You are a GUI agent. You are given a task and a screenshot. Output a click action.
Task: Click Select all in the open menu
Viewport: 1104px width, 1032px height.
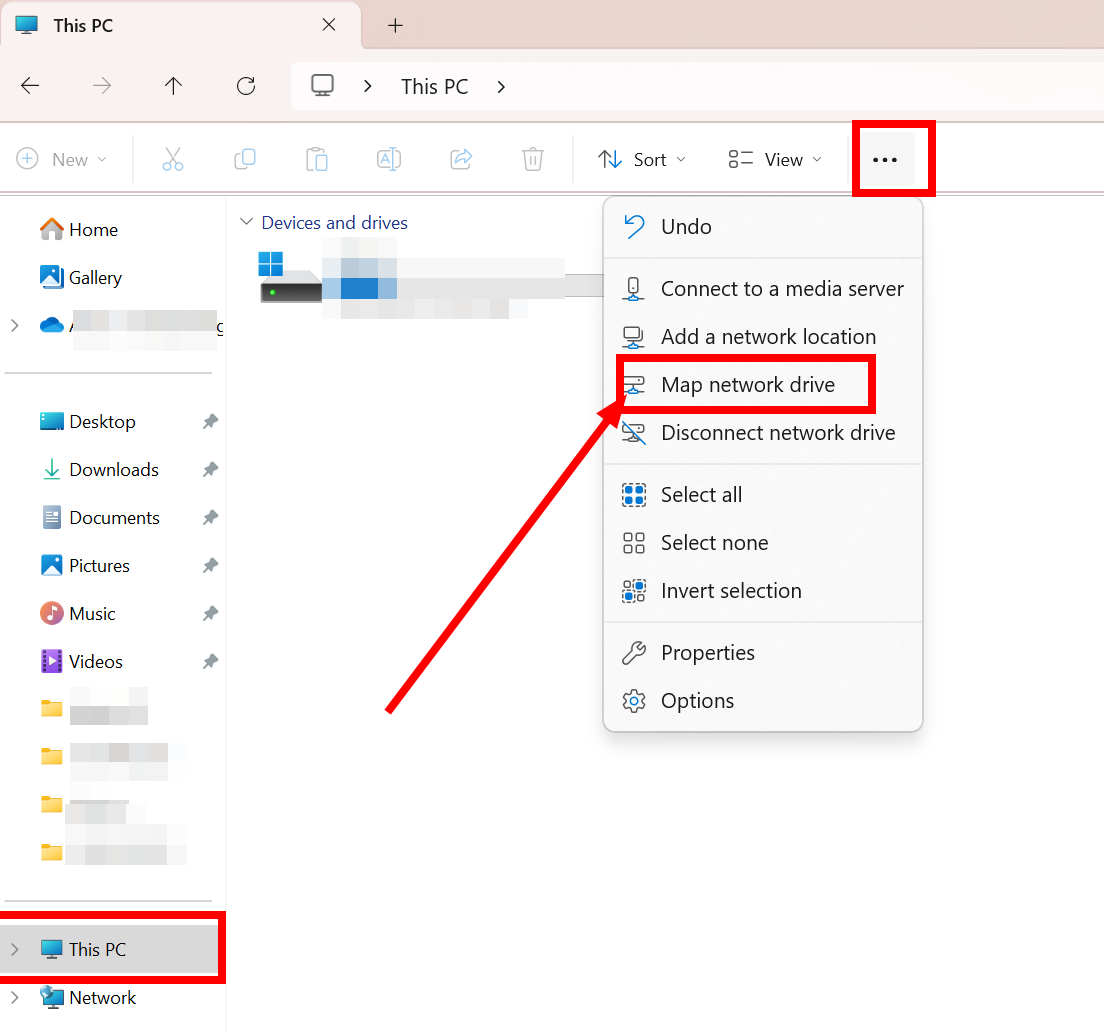pos(700,494)
